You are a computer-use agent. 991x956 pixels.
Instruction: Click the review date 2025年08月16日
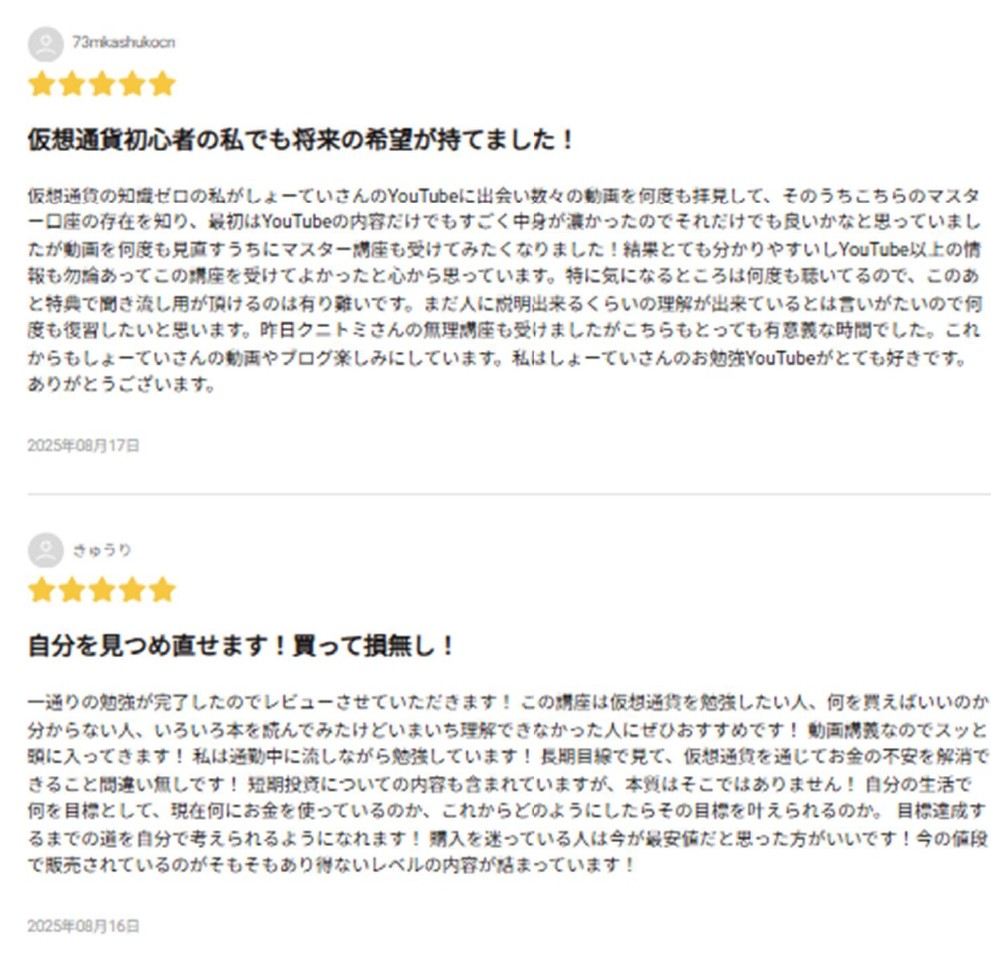click(84, 925)
